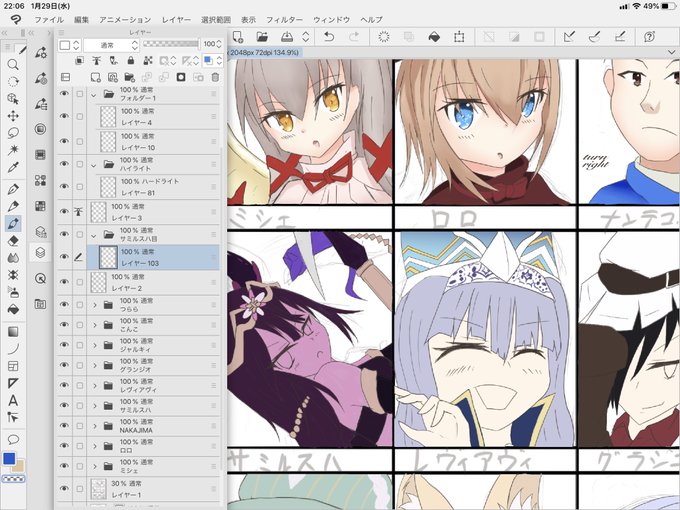Select the Eyedropper tool
680x510 pixels.
(x=13, y=167)
